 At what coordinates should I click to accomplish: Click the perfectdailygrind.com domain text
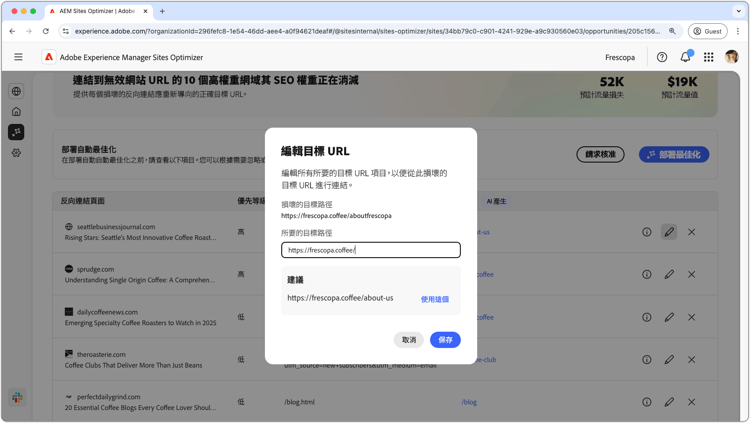click(109, 397)
